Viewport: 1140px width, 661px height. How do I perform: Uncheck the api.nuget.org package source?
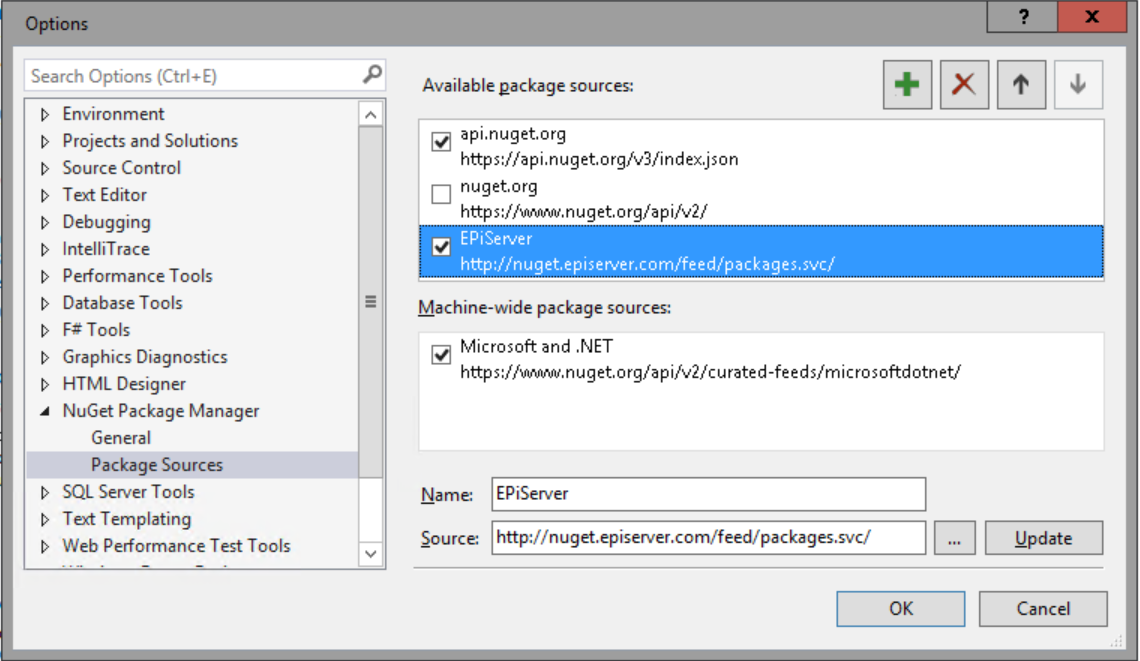(441, 142)
